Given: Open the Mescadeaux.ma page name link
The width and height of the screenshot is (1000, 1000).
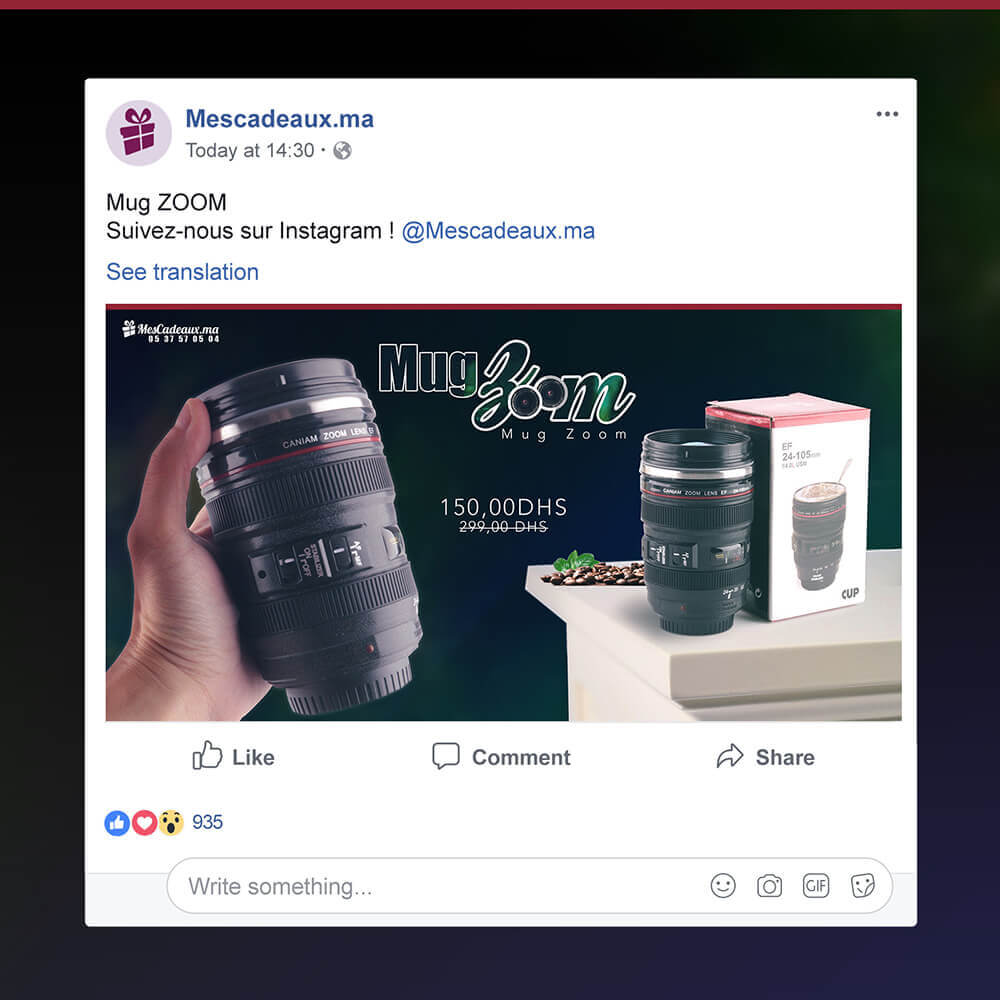Looking at the screenshot, I should point(279,118).
